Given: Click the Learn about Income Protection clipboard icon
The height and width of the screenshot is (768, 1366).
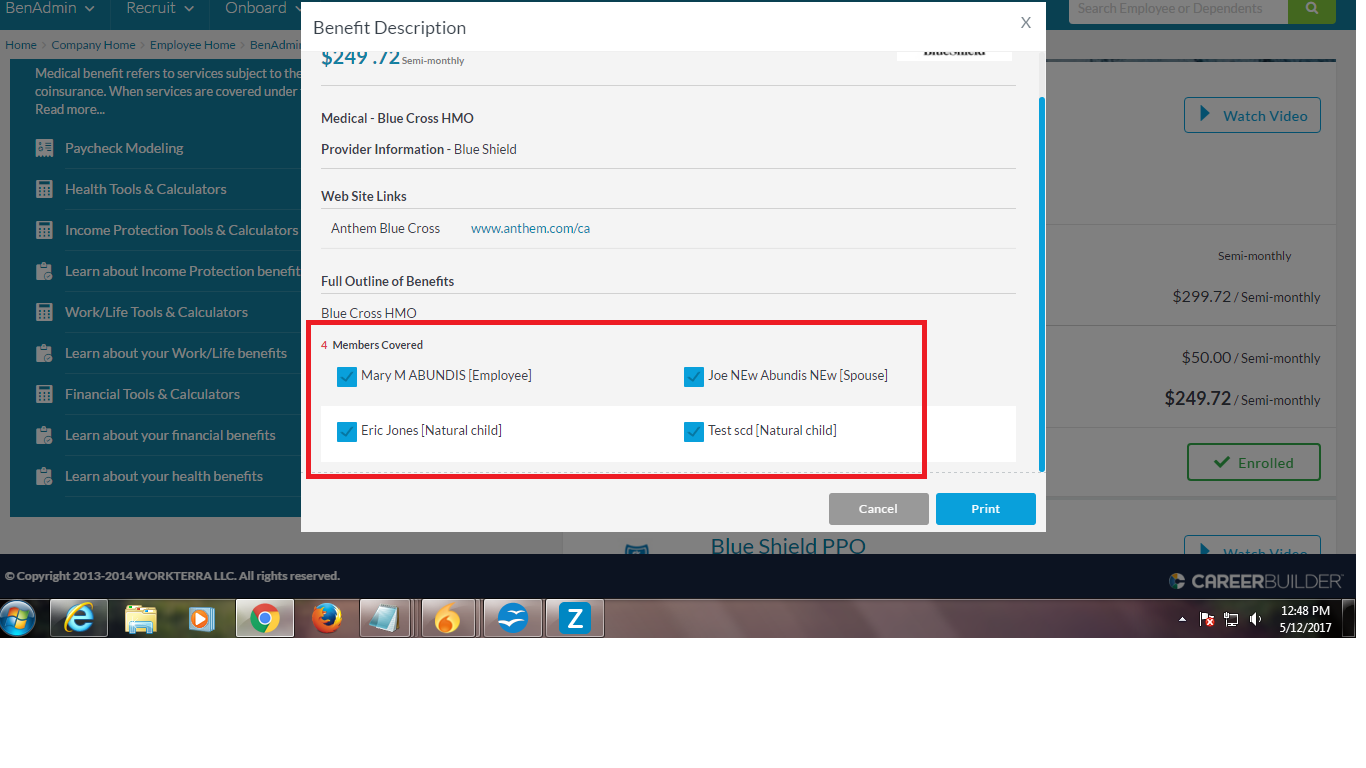Looking at the screenshot, I should [x=44, y=271].
